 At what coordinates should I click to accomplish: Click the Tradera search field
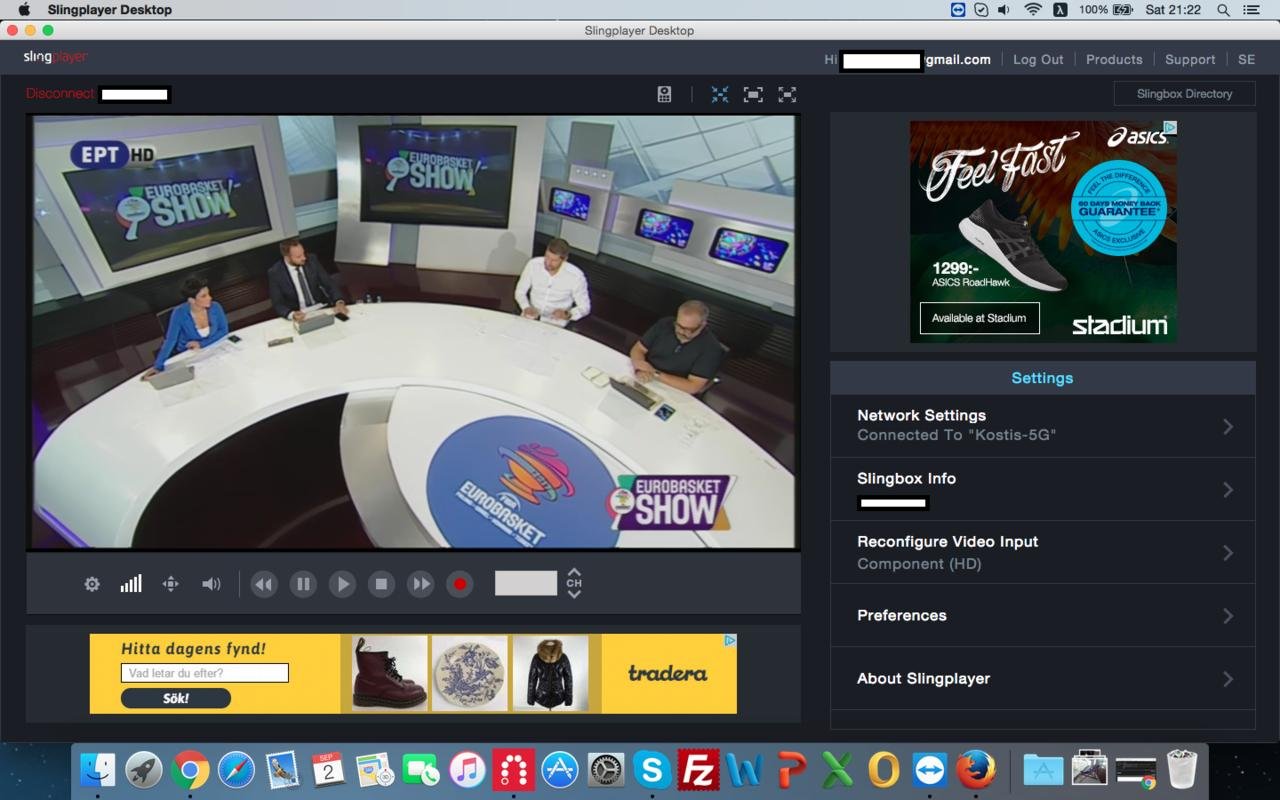point(205,673)
